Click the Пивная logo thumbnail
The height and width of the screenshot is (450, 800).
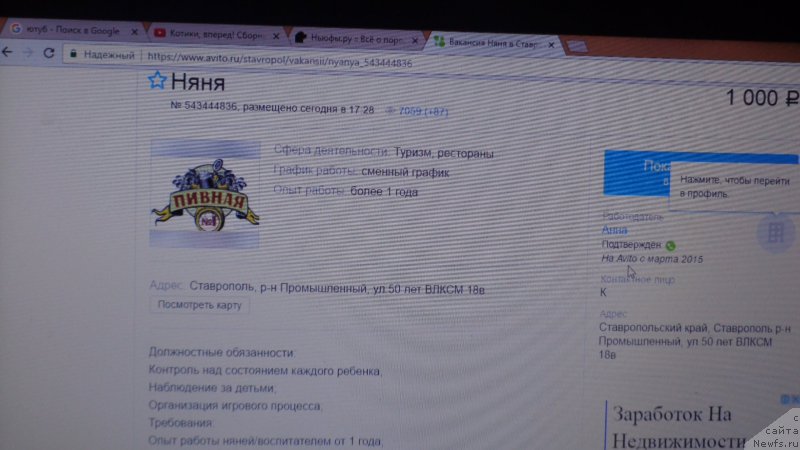tap(204, 194)
